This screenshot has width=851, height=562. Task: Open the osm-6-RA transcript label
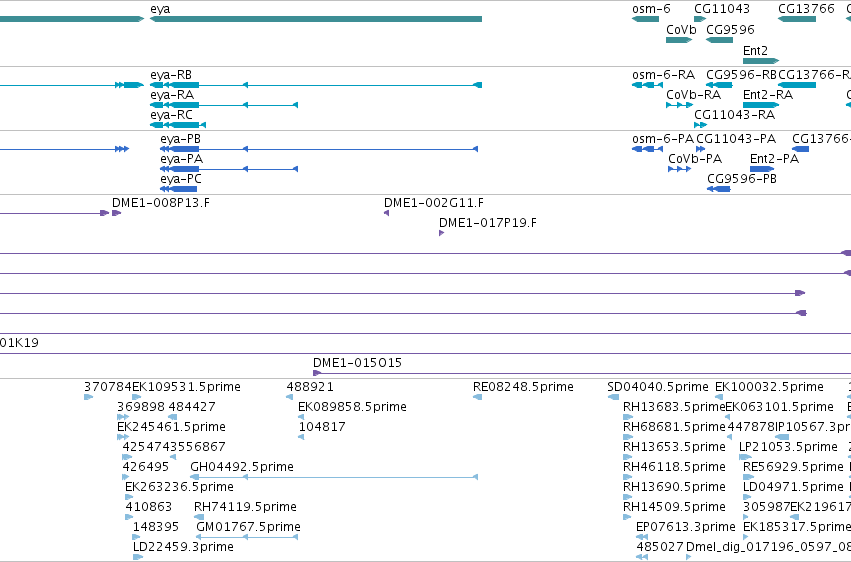click(663, 75)
